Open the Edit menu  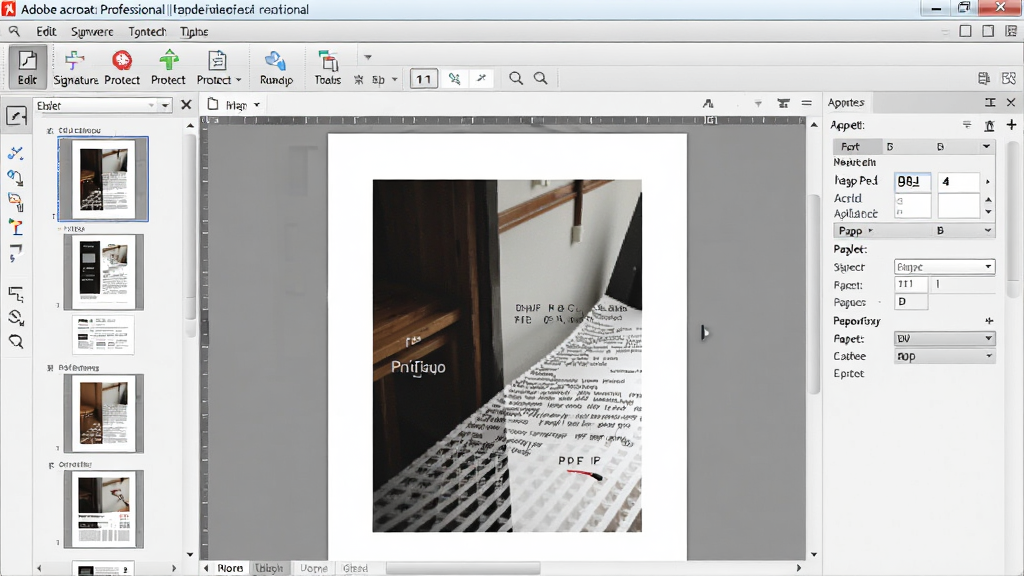[46, 31]
